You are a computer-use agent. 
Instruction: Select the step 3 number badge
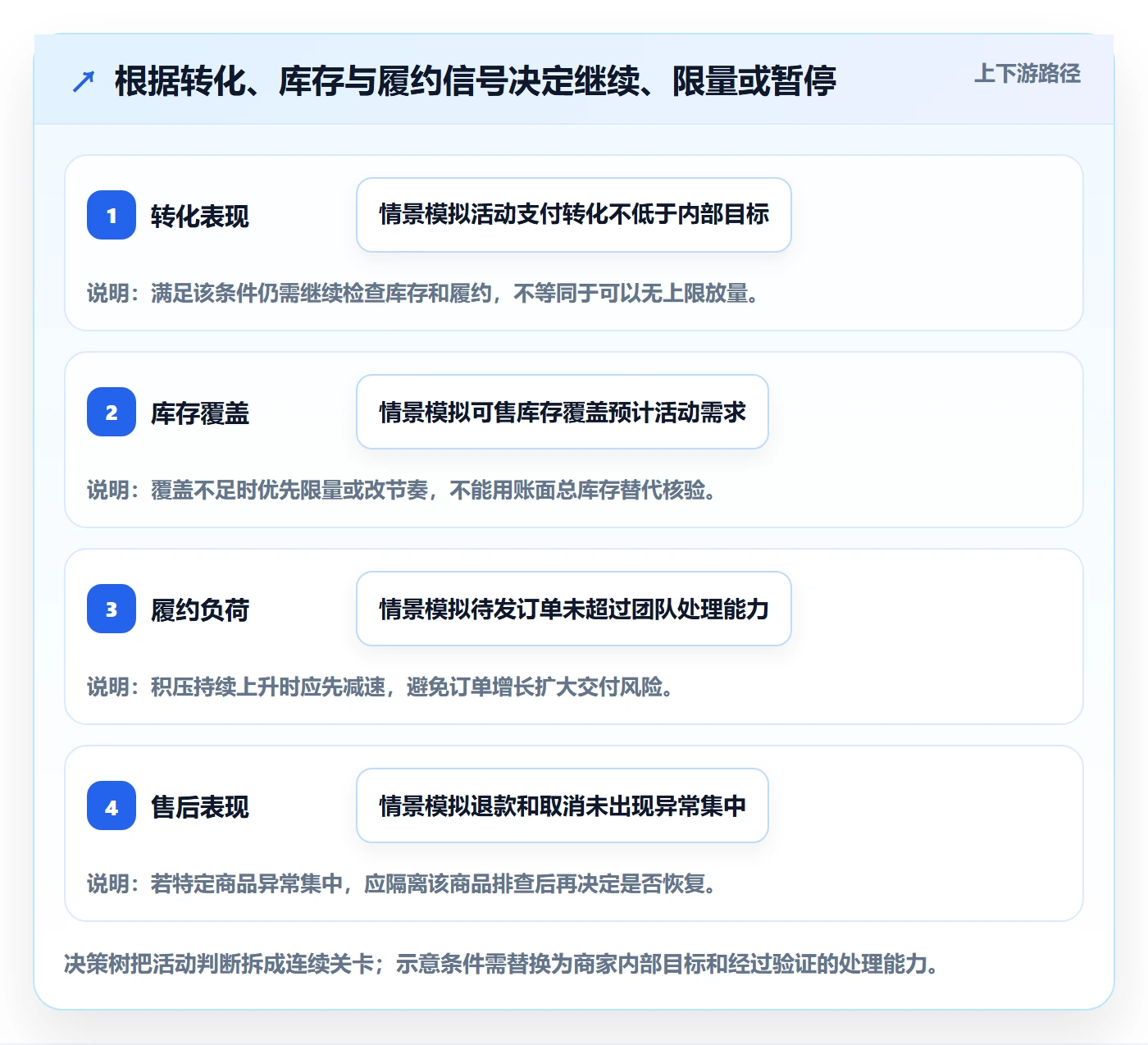[x=112, y=609]
